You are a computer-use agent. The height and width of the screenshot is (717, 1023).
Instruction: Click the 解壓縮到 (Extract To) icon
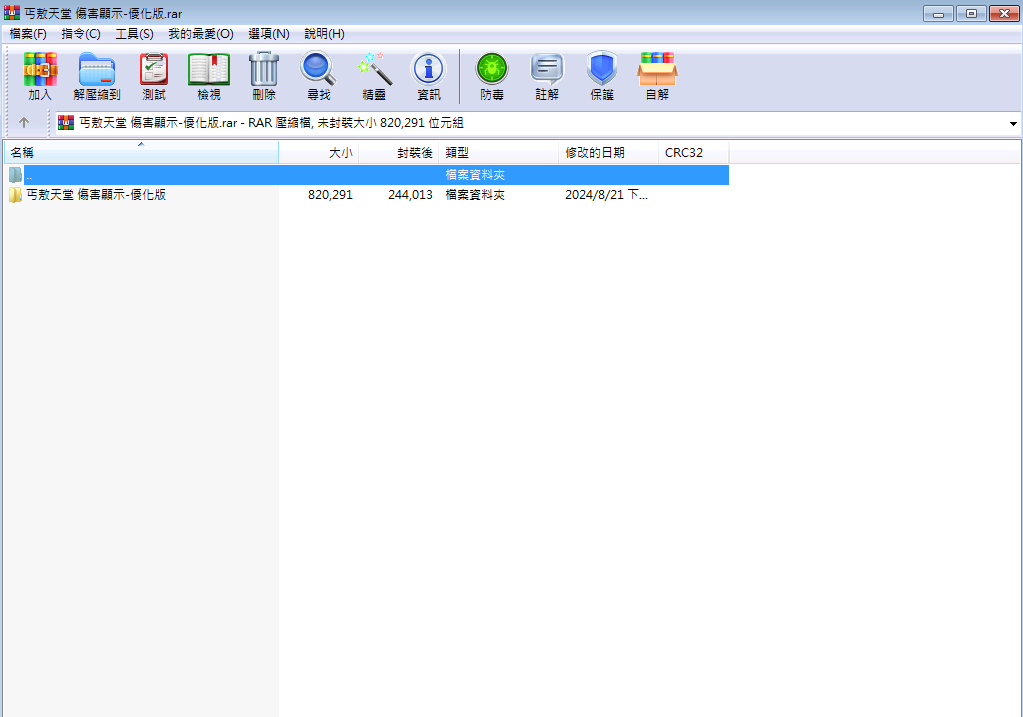[97, 76]
